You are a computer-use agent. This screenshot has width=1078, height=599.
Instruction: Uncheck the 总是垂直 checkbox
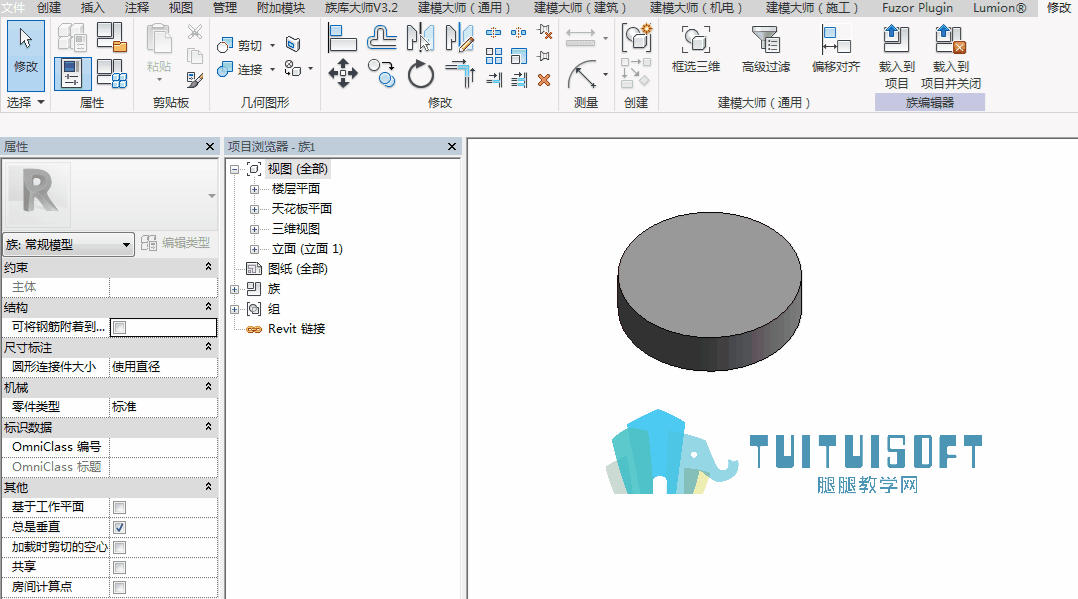coord(120,527)
